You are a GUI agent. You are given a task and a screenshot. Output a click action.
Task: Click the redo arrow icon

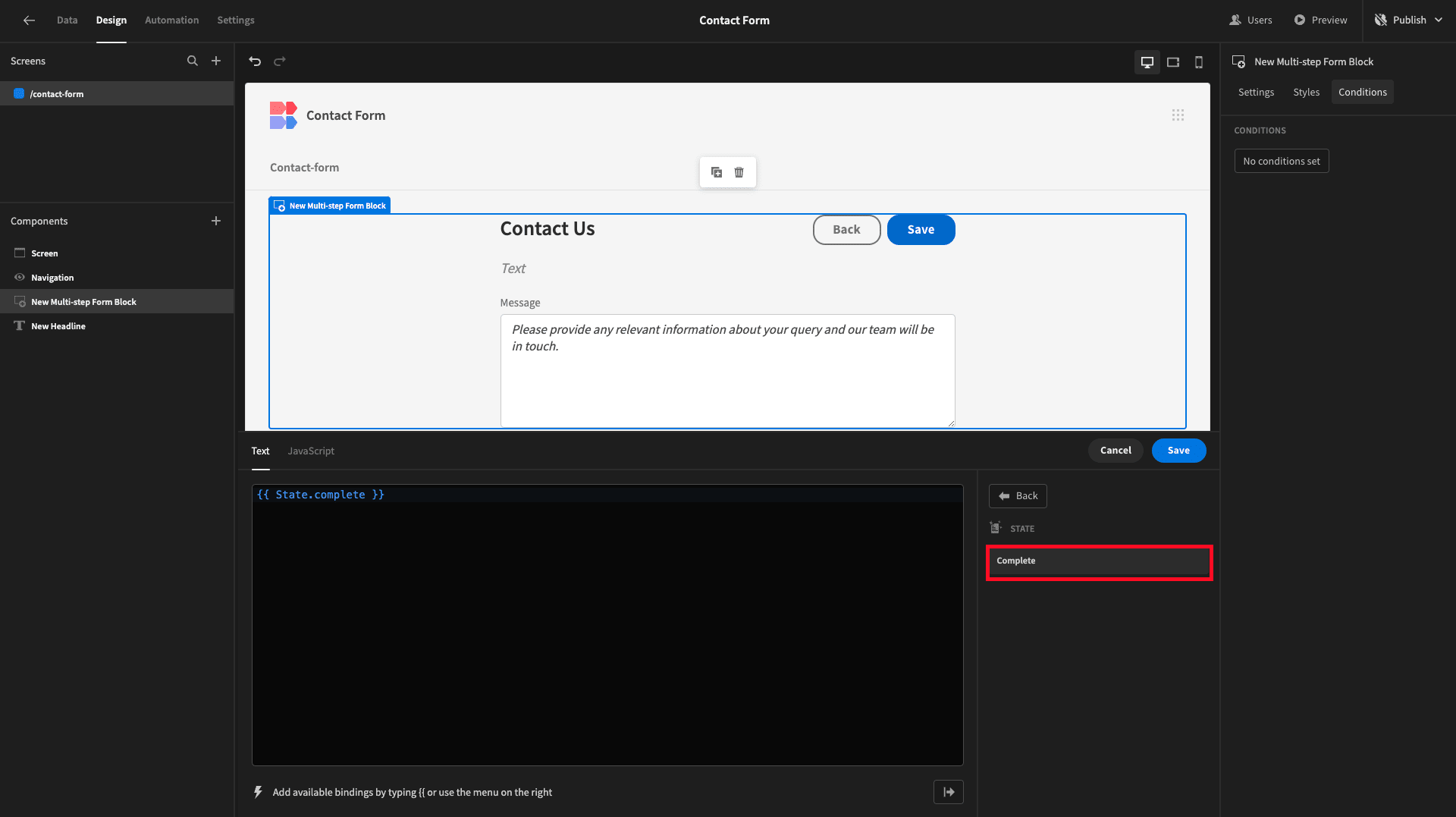pyautogui.click(x=280, y=61)
